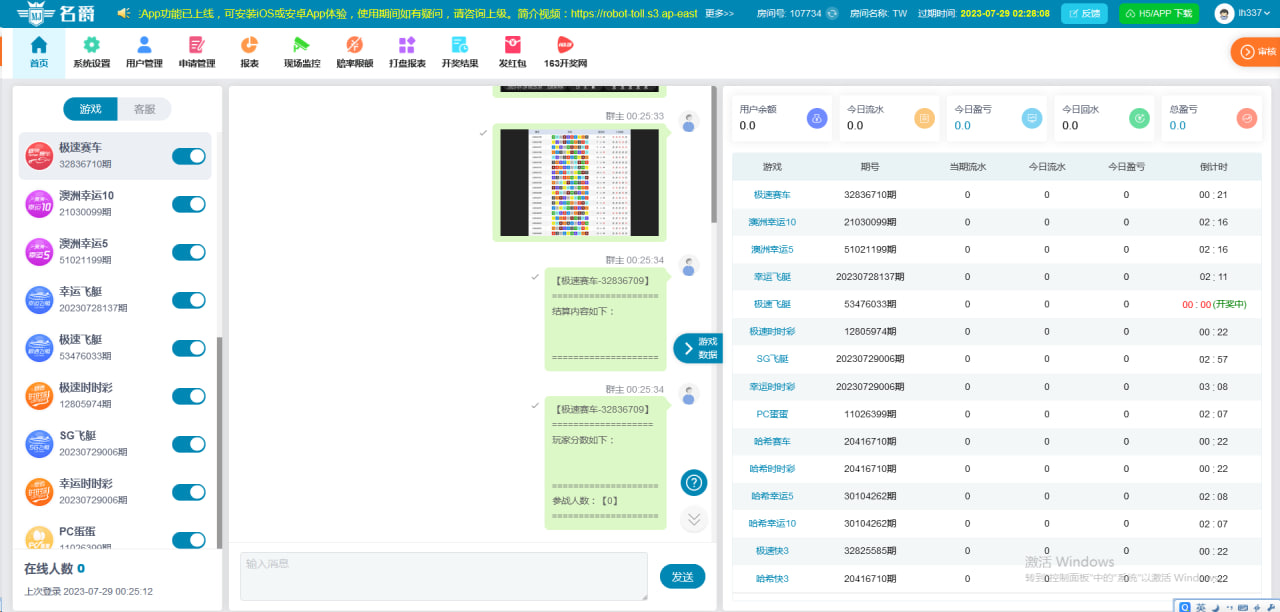1280x612 pixels.
Task: Toggle off the 极速赛车 game switch
Action: 189,156
